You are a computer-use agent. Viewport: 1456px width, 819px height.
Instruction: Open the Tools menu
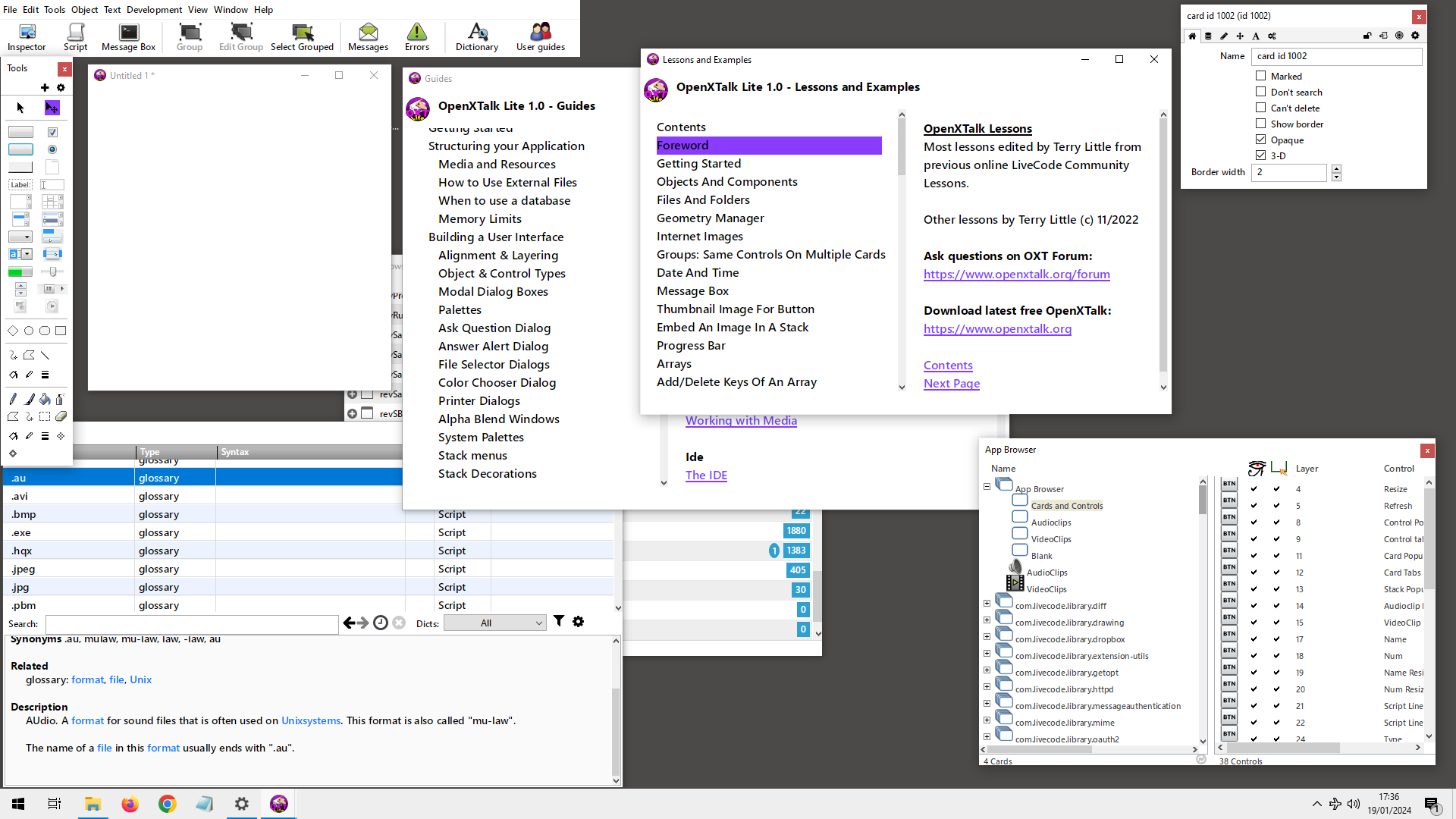click(55, 9)
